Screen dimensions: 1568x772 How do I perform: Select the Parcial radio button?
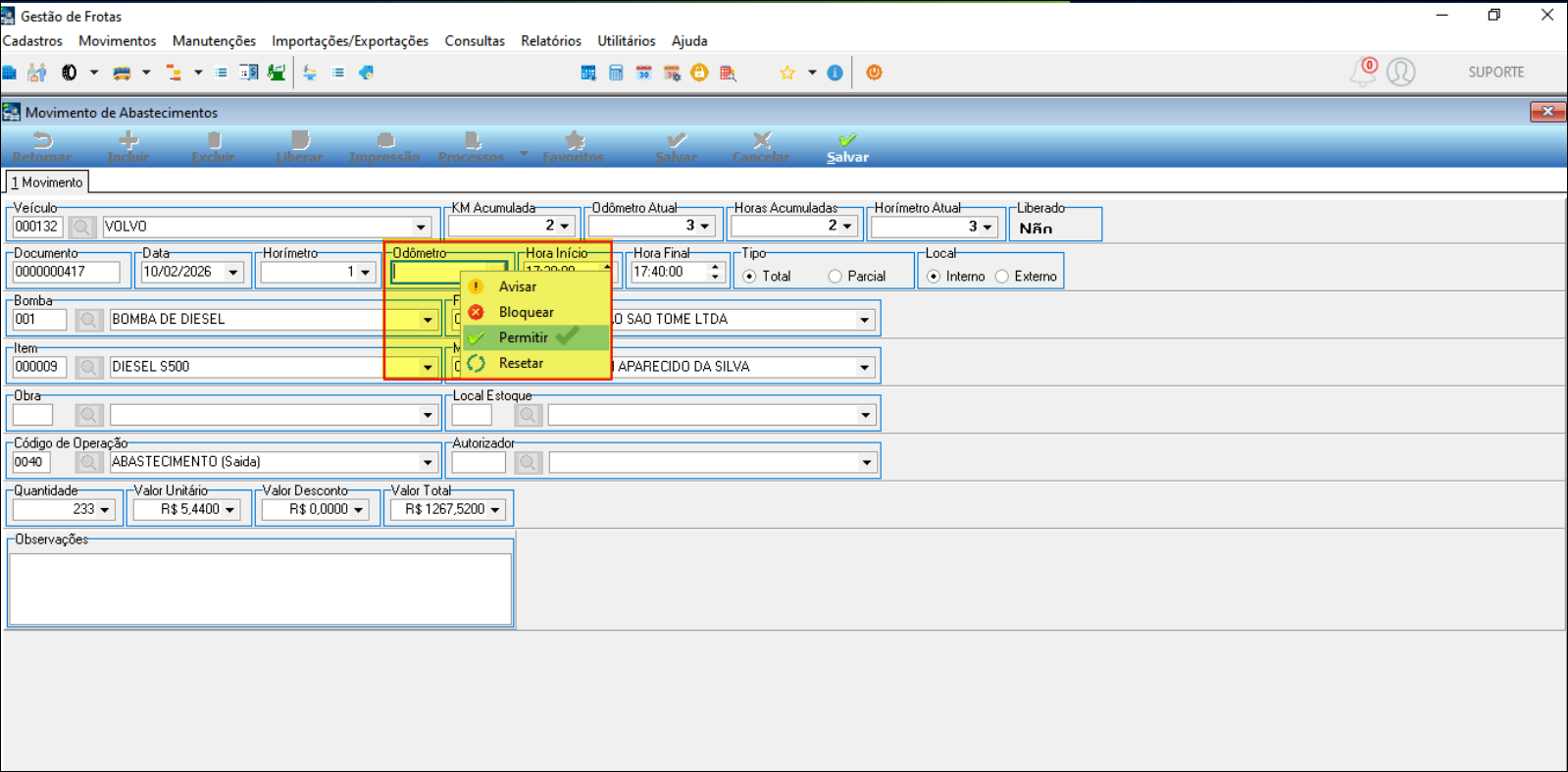[x=835, y=277]
